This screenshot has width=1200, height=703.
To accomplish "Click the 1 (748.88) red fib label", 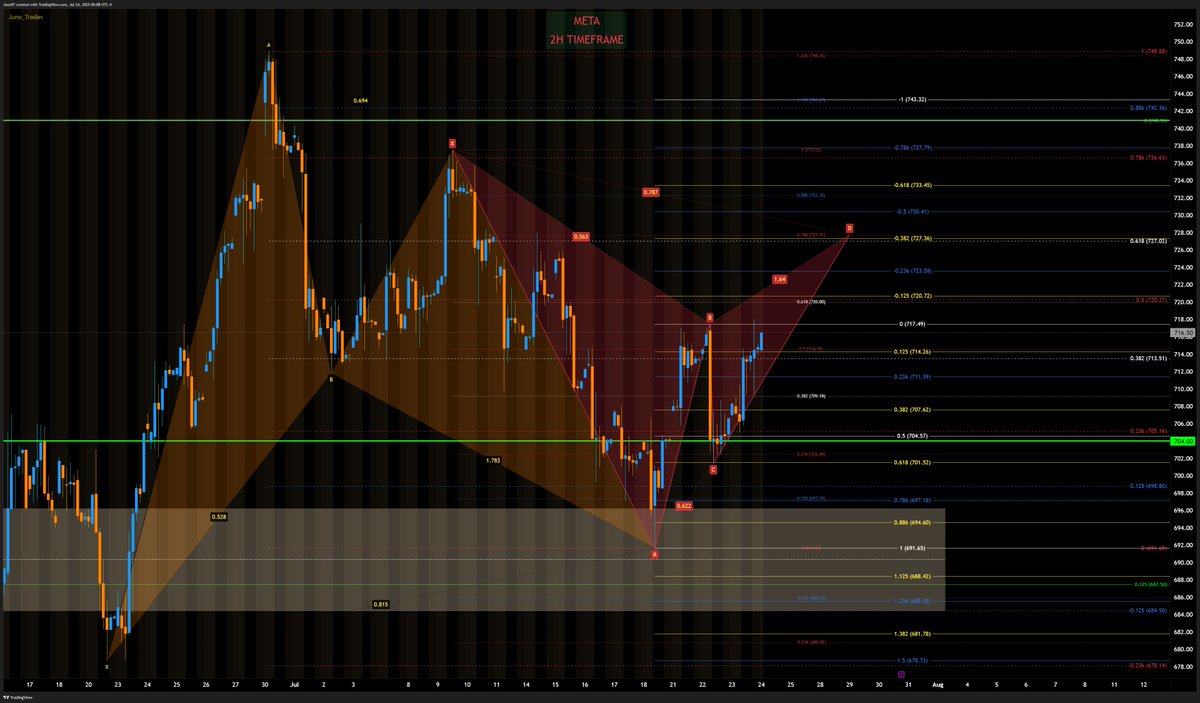I will click(x=1153, y=51).
